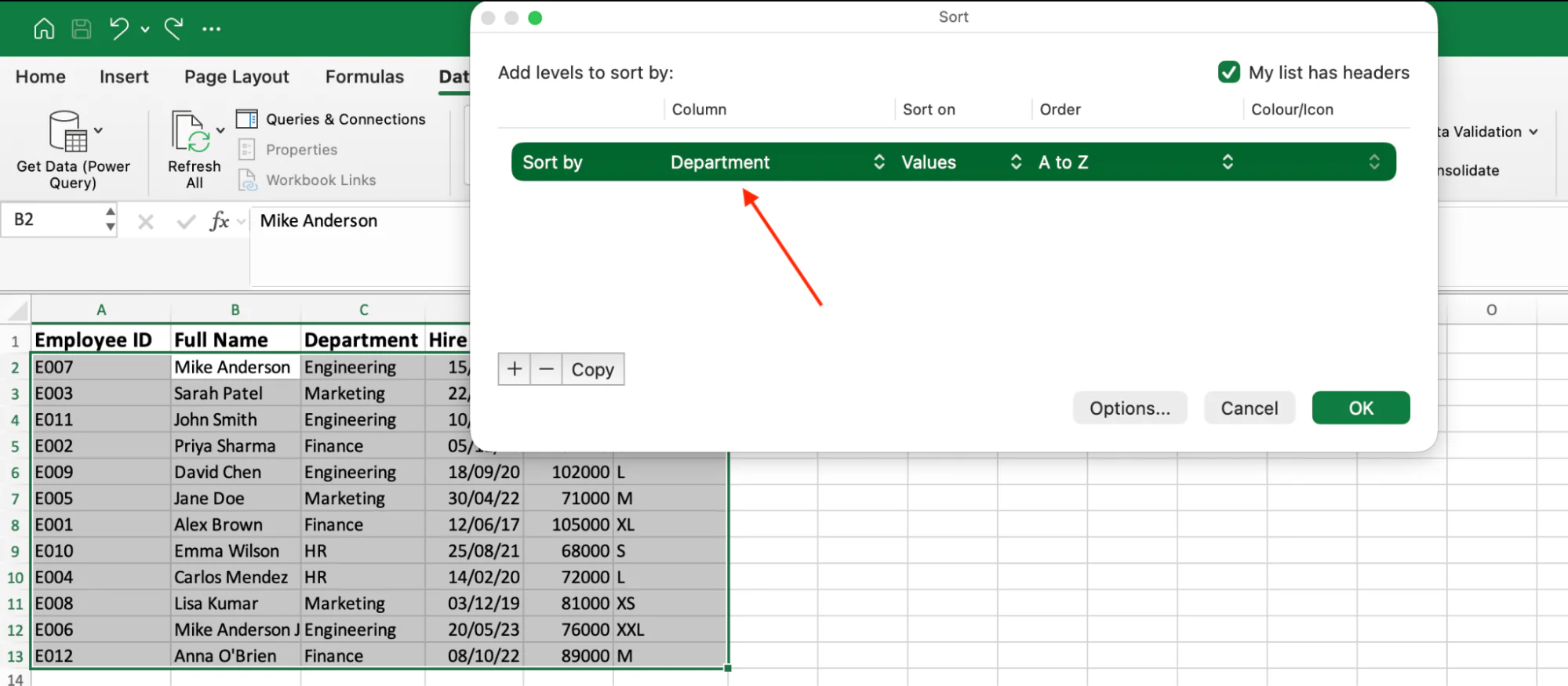Cancel the Sort dialog

[1250, 408]
